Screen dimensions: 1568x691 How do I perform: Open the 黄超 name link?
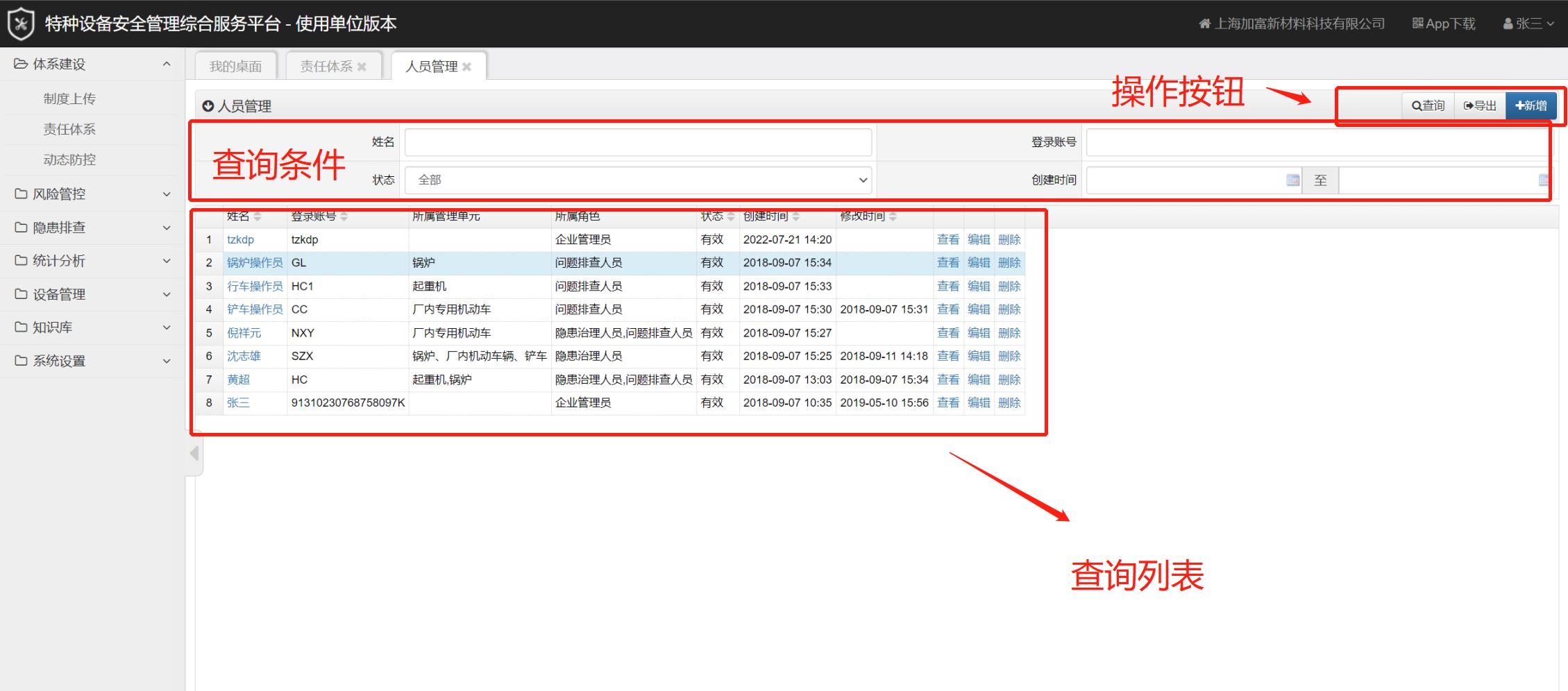pos(238,379)
